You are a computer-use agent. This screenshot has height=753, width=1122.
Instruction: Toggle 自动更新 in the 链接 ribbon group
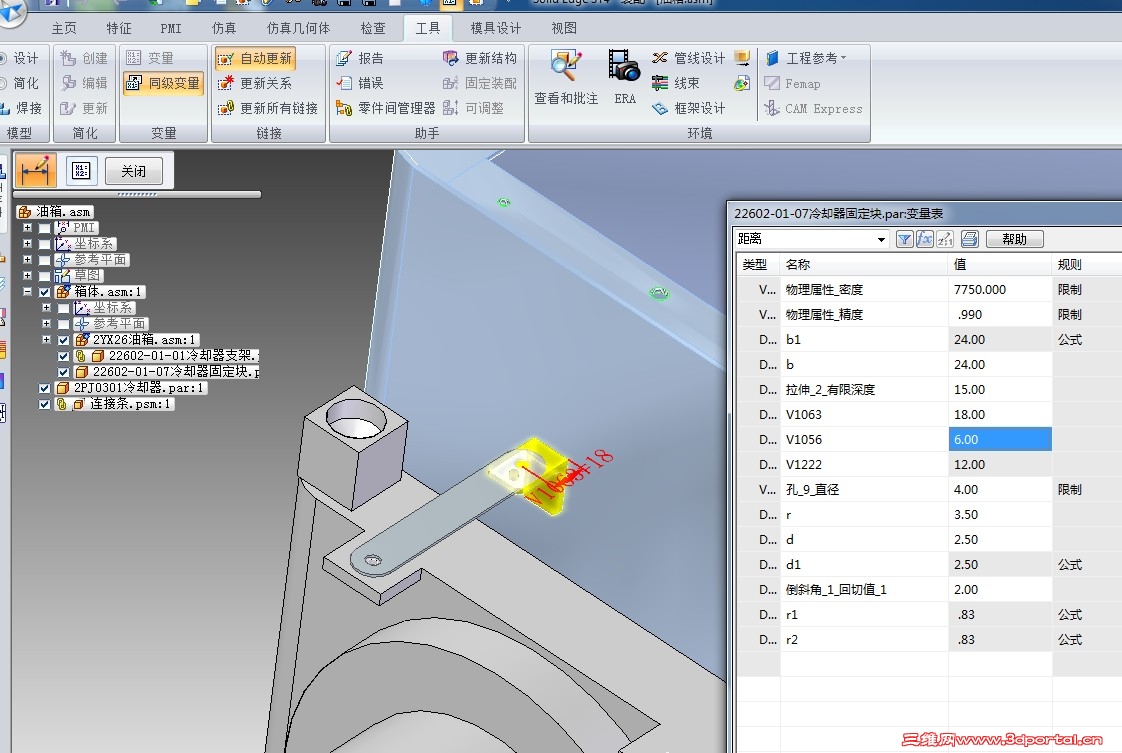tap(255, 59)
